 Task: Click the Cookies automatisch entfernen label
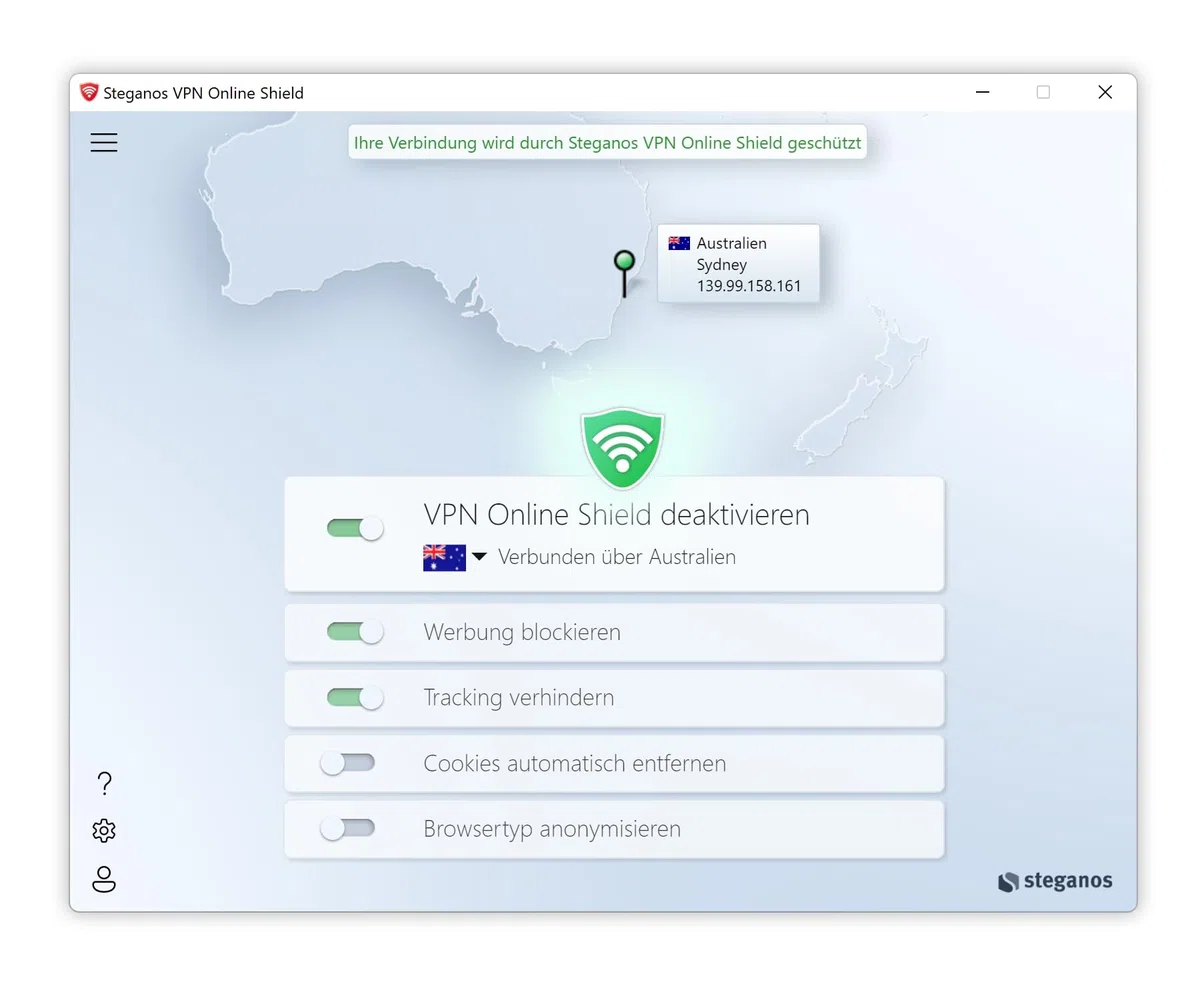(575, 763)
